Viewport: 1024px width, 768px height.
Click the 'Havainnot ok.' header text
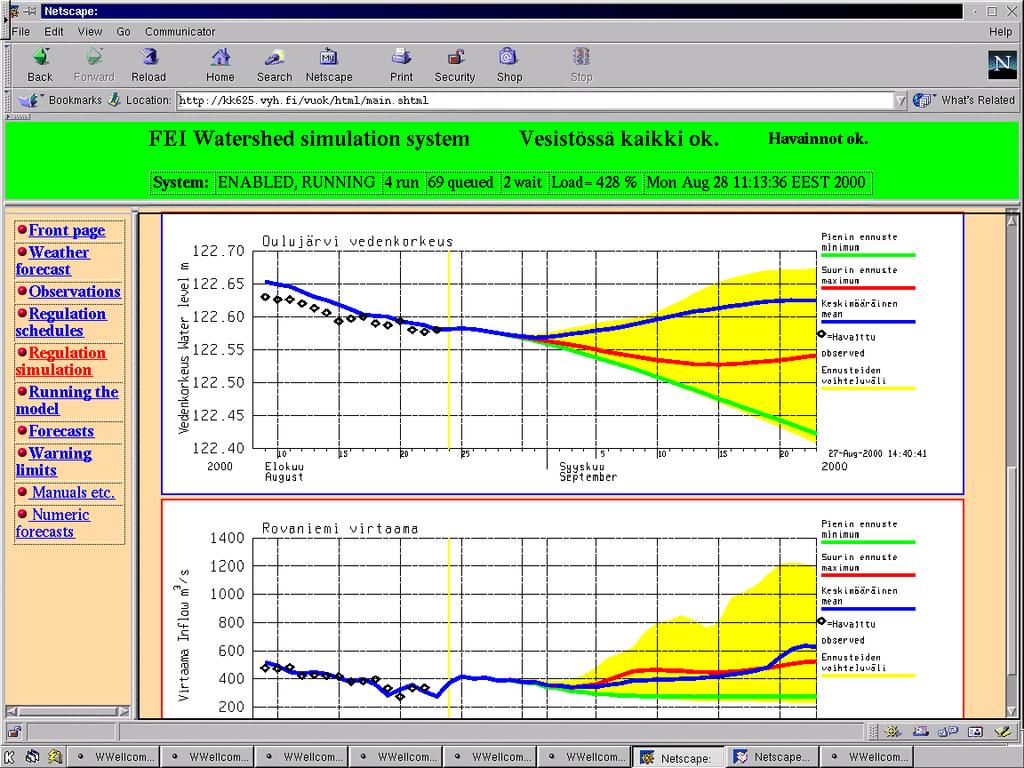point(818,138)
